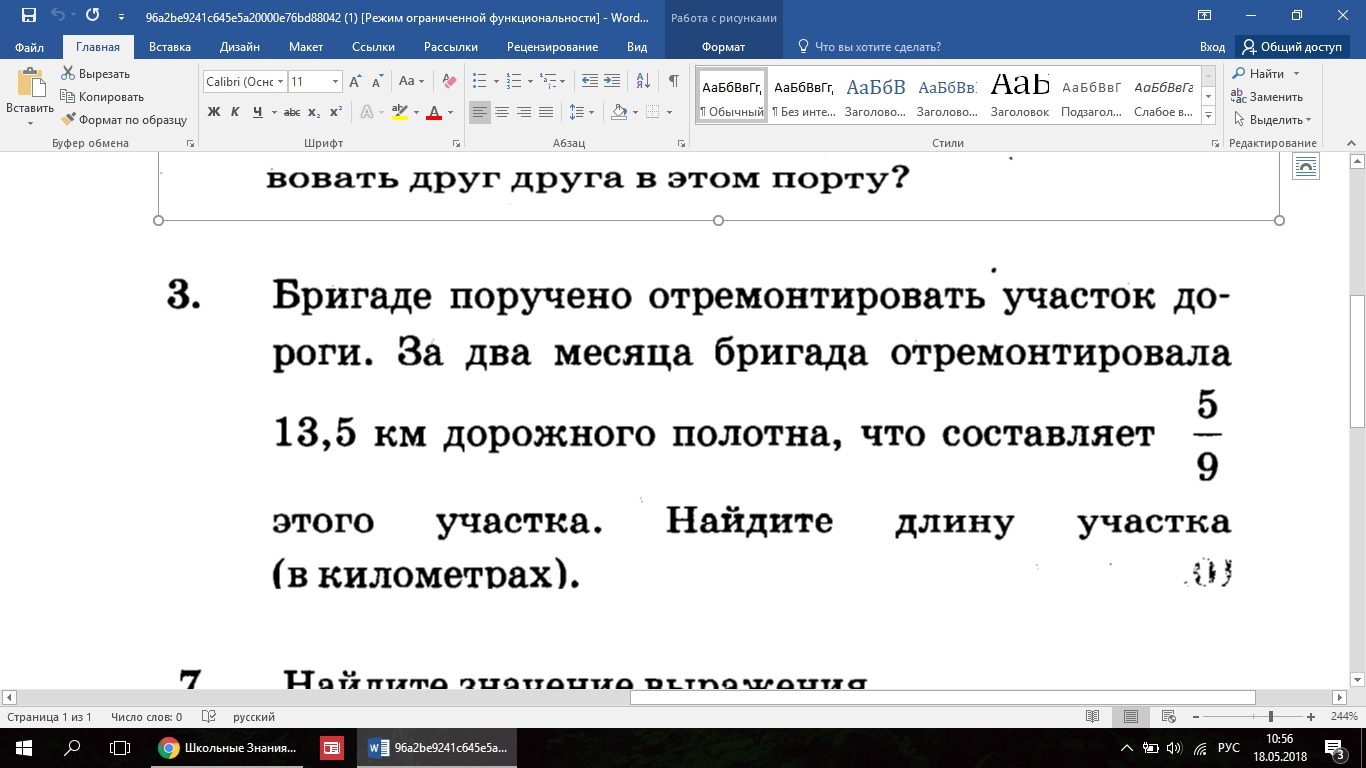
Task: Open the Рецензирование tab
Action: tap(552, 47)
